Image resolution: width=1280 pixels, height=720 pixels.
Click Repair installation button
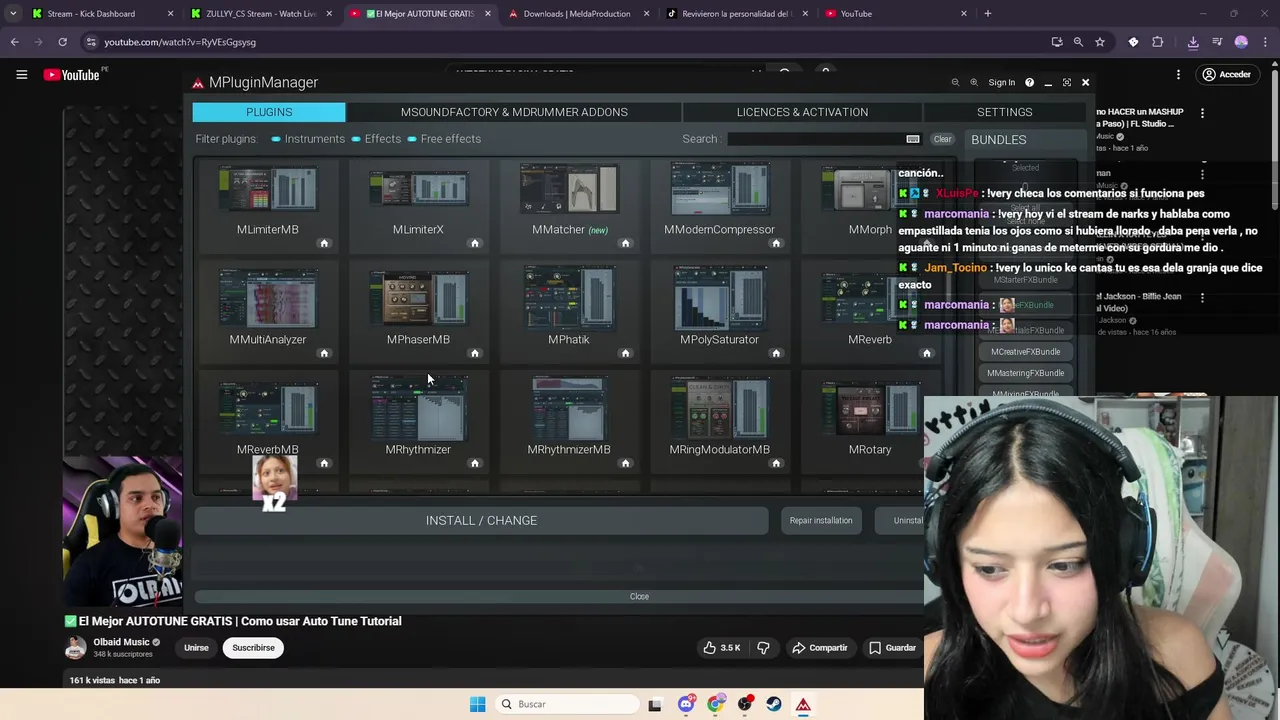coord(821,520)
